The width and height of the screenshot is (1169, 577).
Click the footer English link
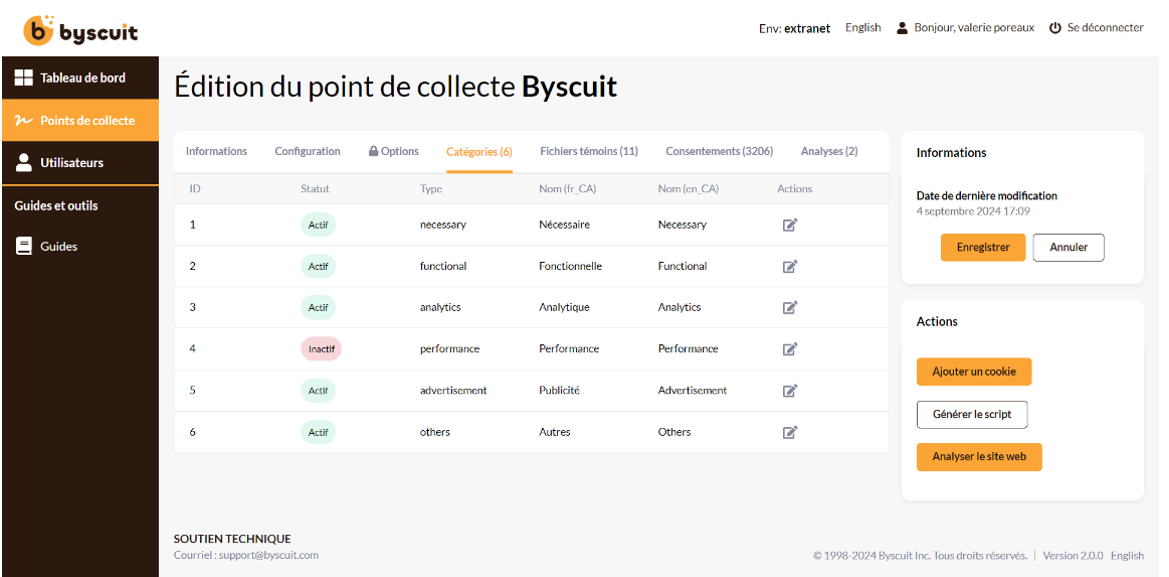(1127, 555)
